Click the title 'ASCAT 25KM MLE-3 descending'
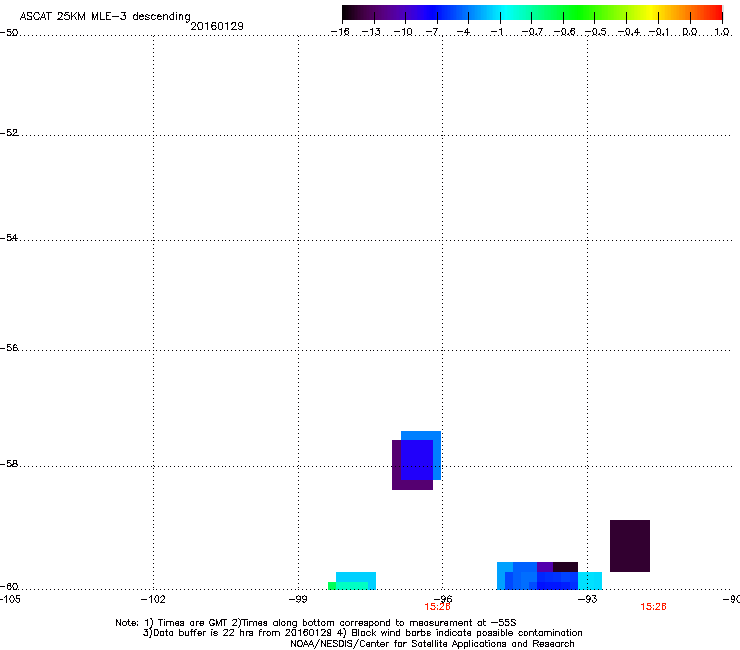This screenshot has width=740, height=650. 105,16
